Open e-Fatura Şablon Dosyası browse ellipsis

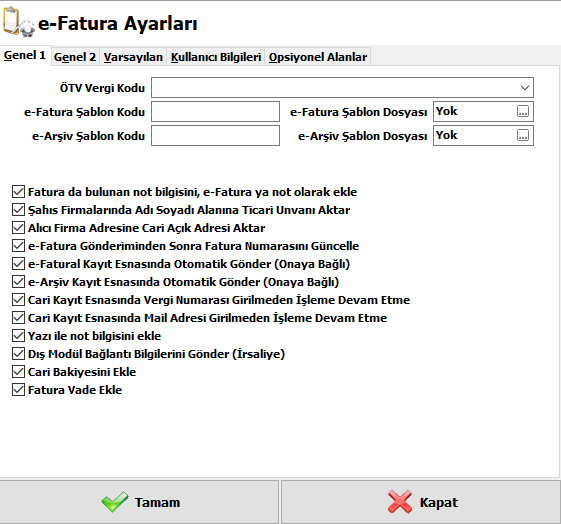point(523,112)
